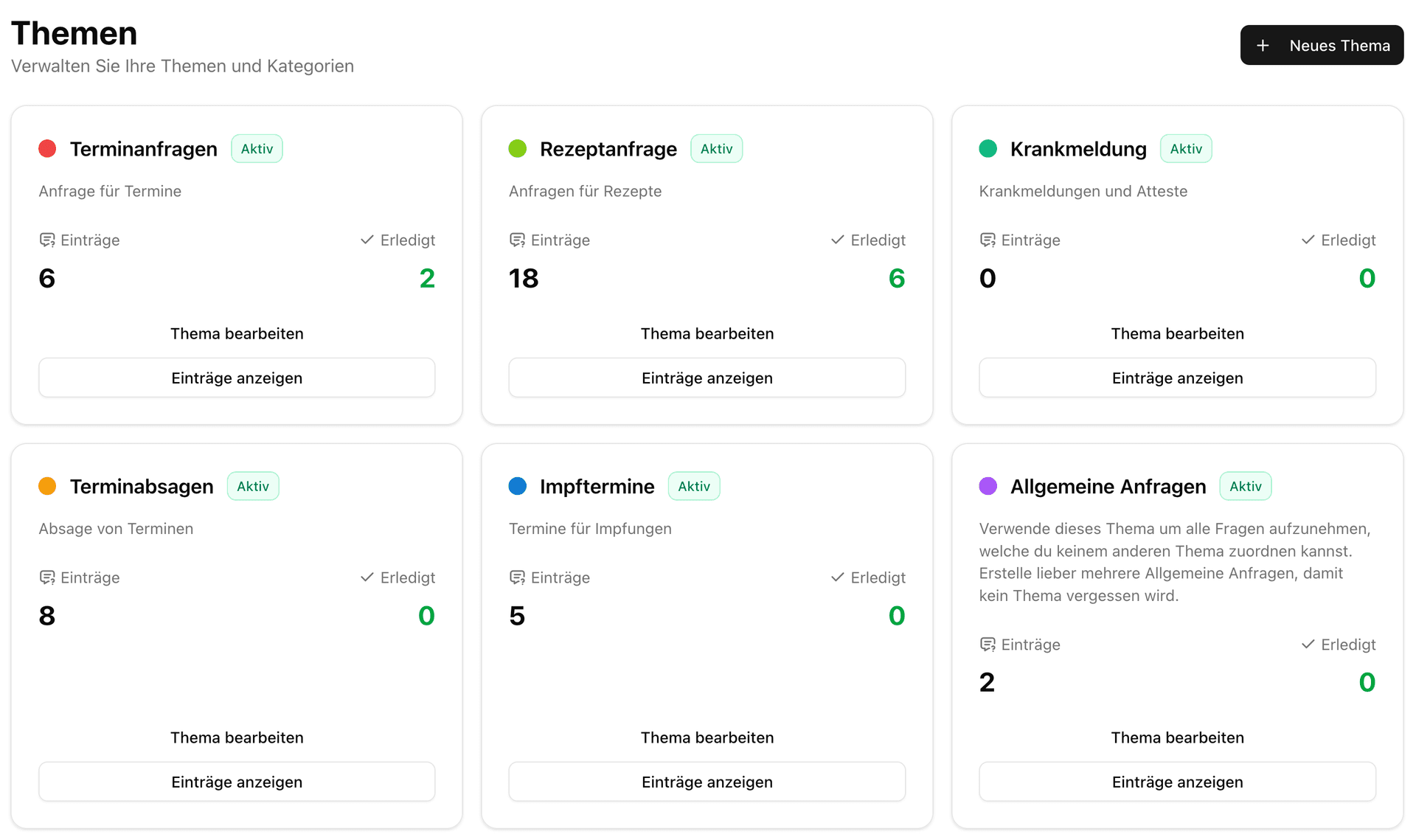The image size is (1416, 840).
Task: Open Einträge anzeigen for Impftermine
Action: click(x=707, y=782)
